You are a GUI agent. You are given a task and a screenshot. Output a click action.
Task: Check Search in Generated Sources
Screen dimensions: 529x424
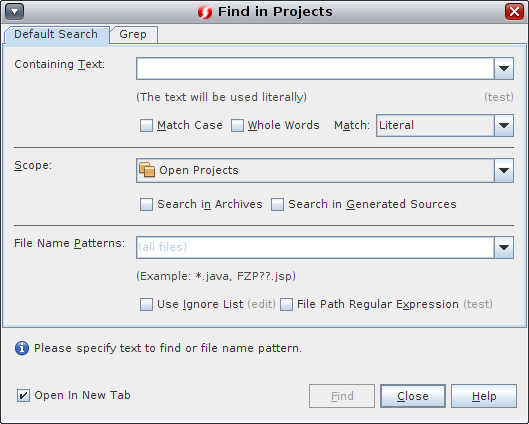[x=277, y=204]
